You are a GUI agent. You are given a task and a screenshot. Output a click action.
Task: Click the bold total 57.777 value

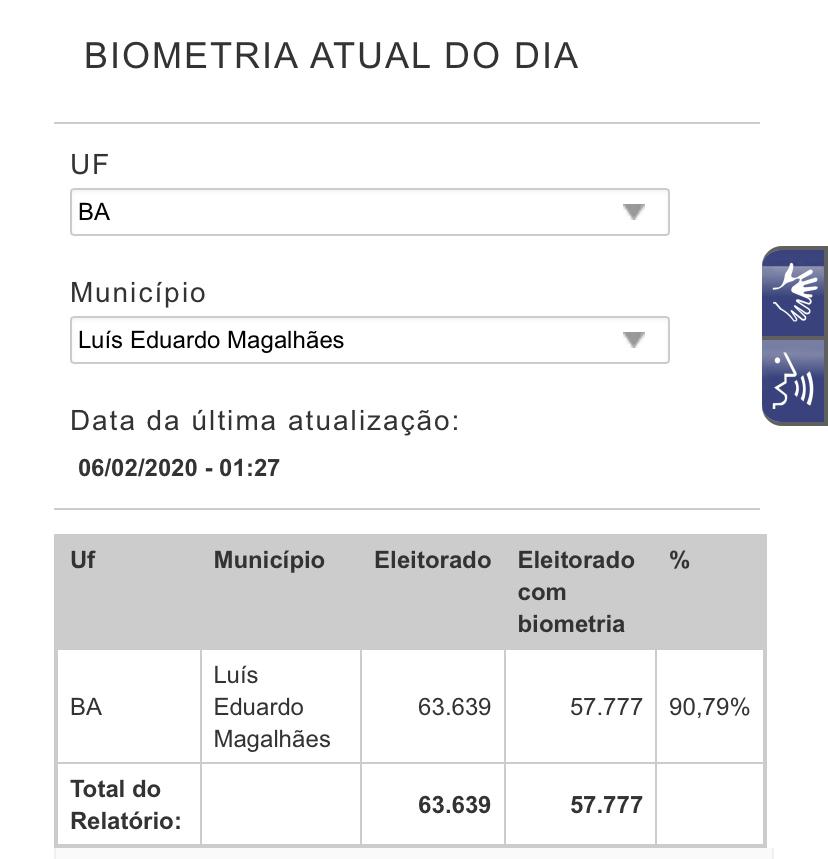pyautogui.click(x=606, y=805)
